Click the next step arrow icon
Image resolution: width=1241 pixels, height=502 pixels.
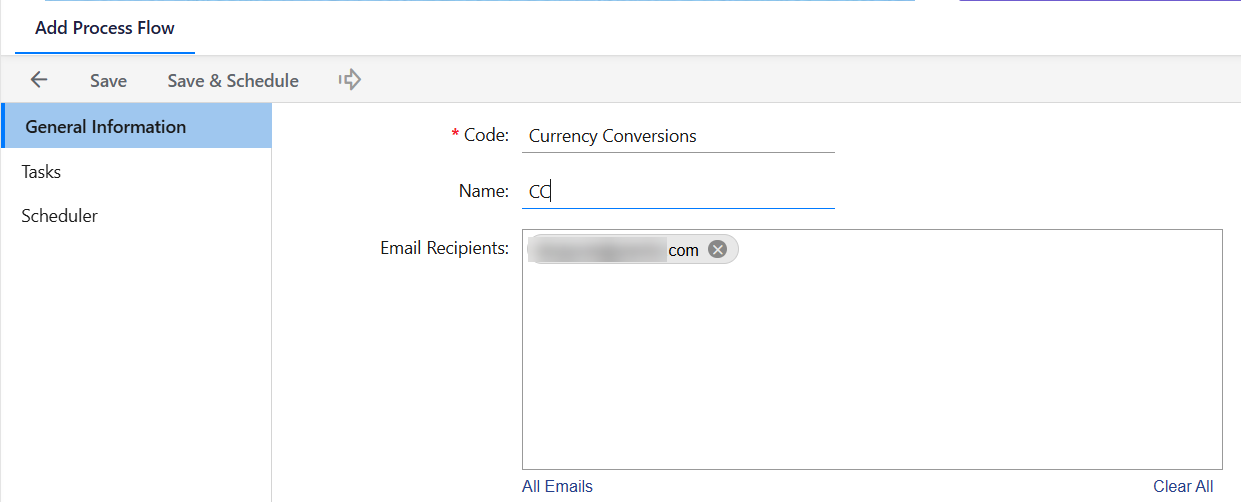tap(349, 80)
